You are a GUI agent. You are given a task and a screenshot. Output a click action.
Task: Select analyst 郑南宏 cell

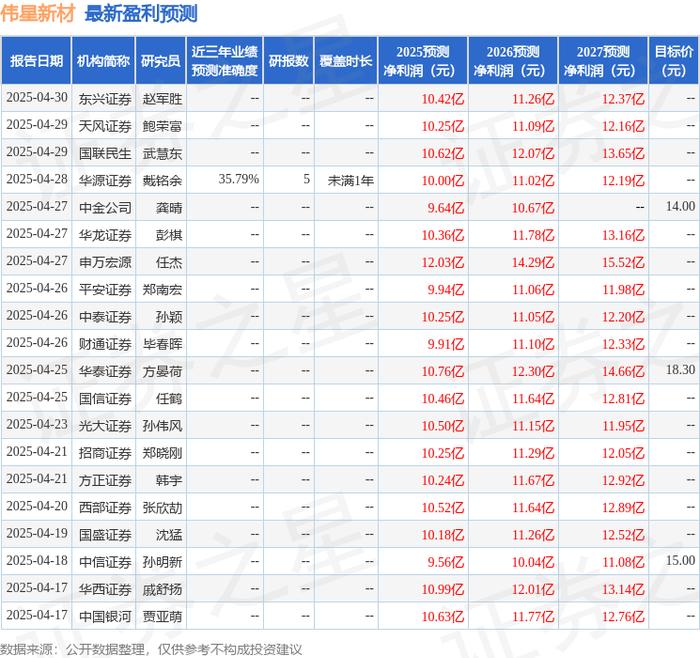(x=162, y=289)
